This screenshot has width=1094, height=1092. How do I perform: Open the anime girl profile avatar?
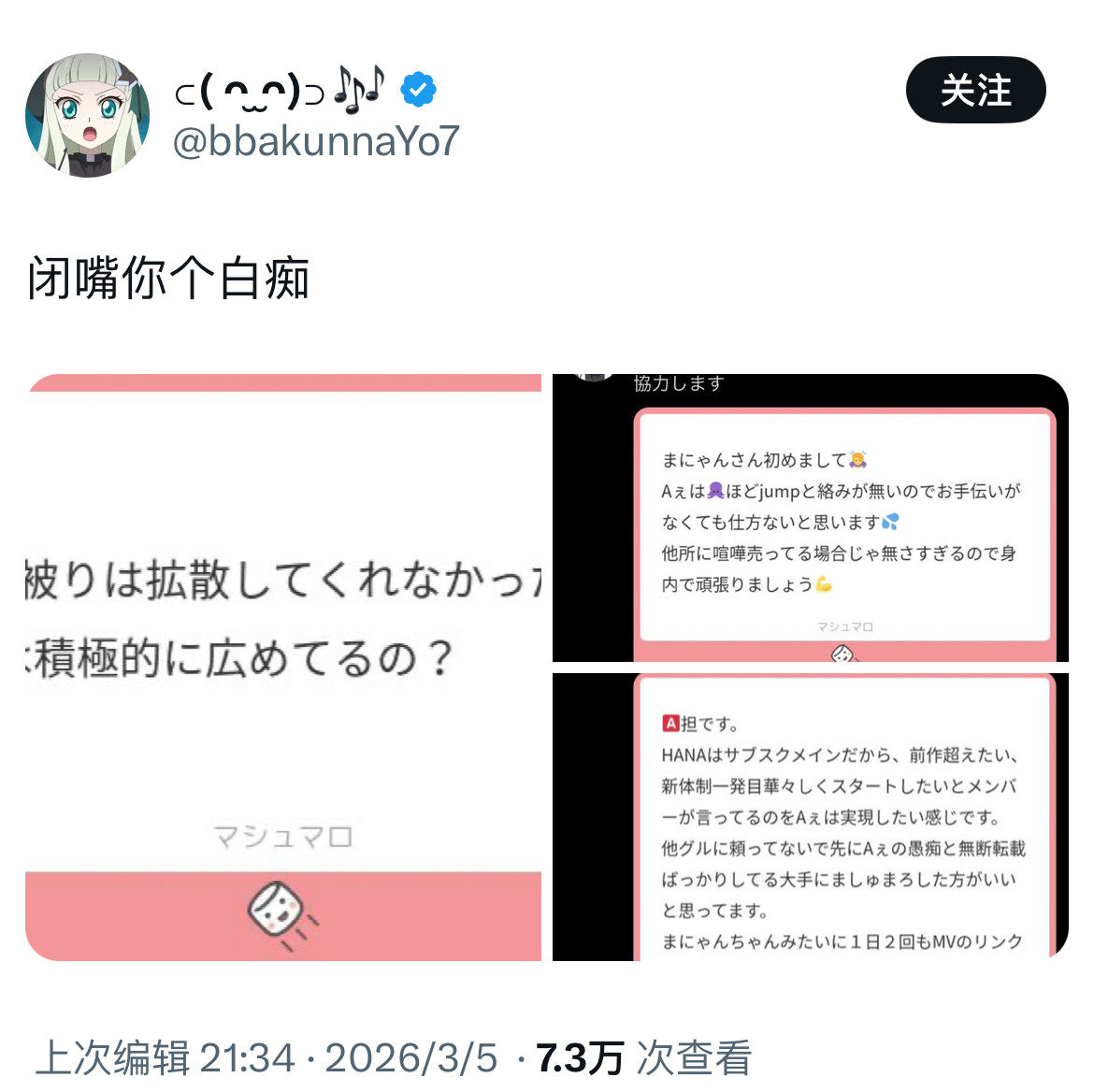point(87,115)
